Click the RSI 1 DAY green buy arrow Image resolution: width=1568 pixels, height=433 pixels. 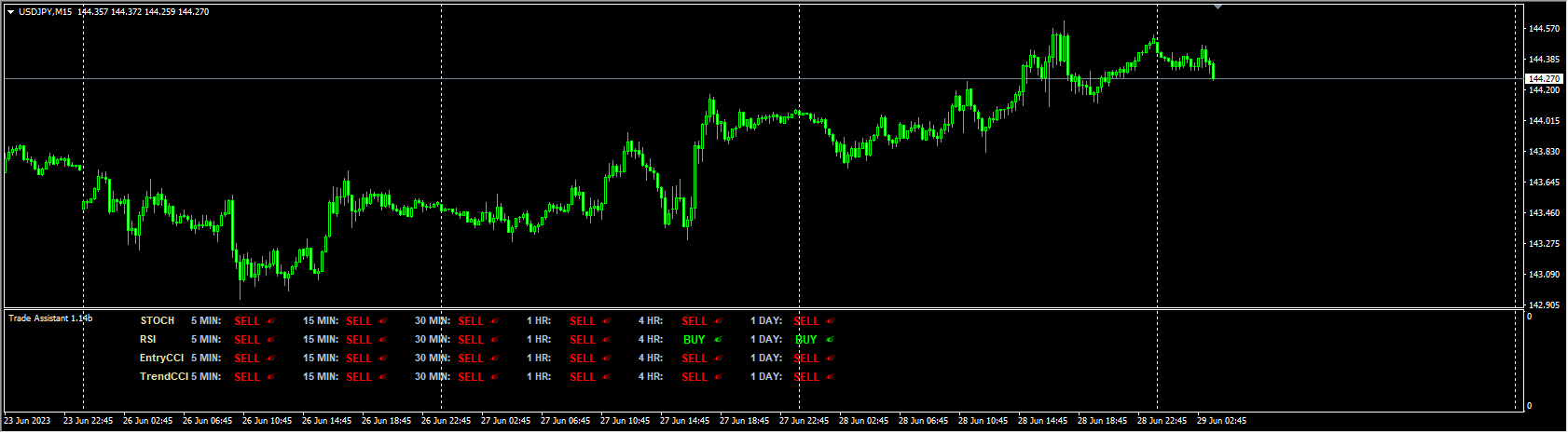pos(830,340)
